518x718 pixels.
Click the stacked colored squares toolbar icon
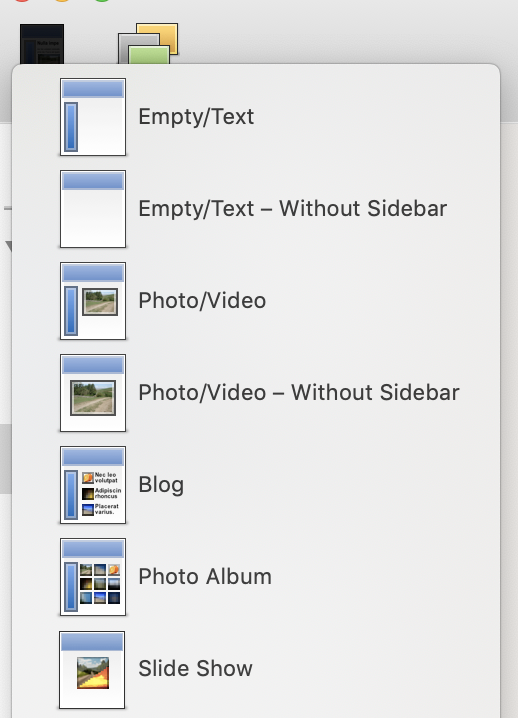[x=148, y=44]
